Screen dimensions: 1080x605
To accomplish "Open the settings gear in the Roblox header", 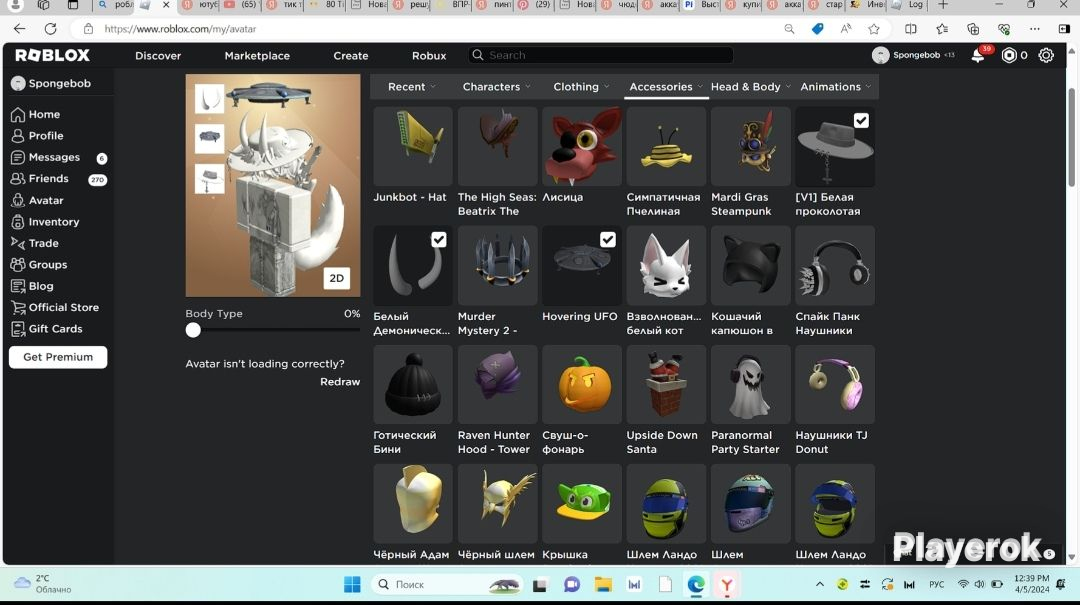I will (x=1046, y=55).
